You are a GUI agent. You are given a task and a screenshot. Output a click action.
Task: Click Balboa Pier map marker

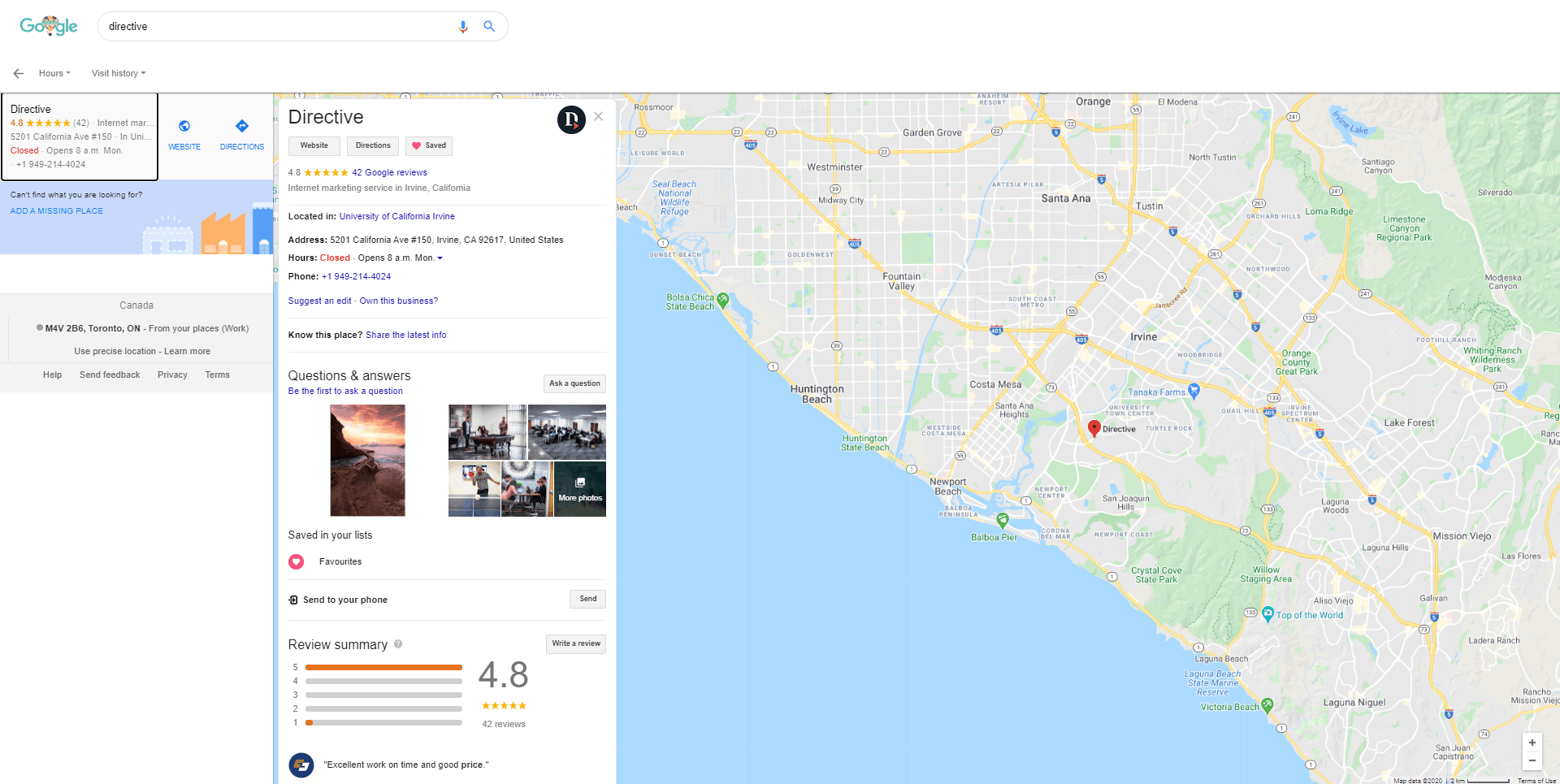tap(1003, 520)
